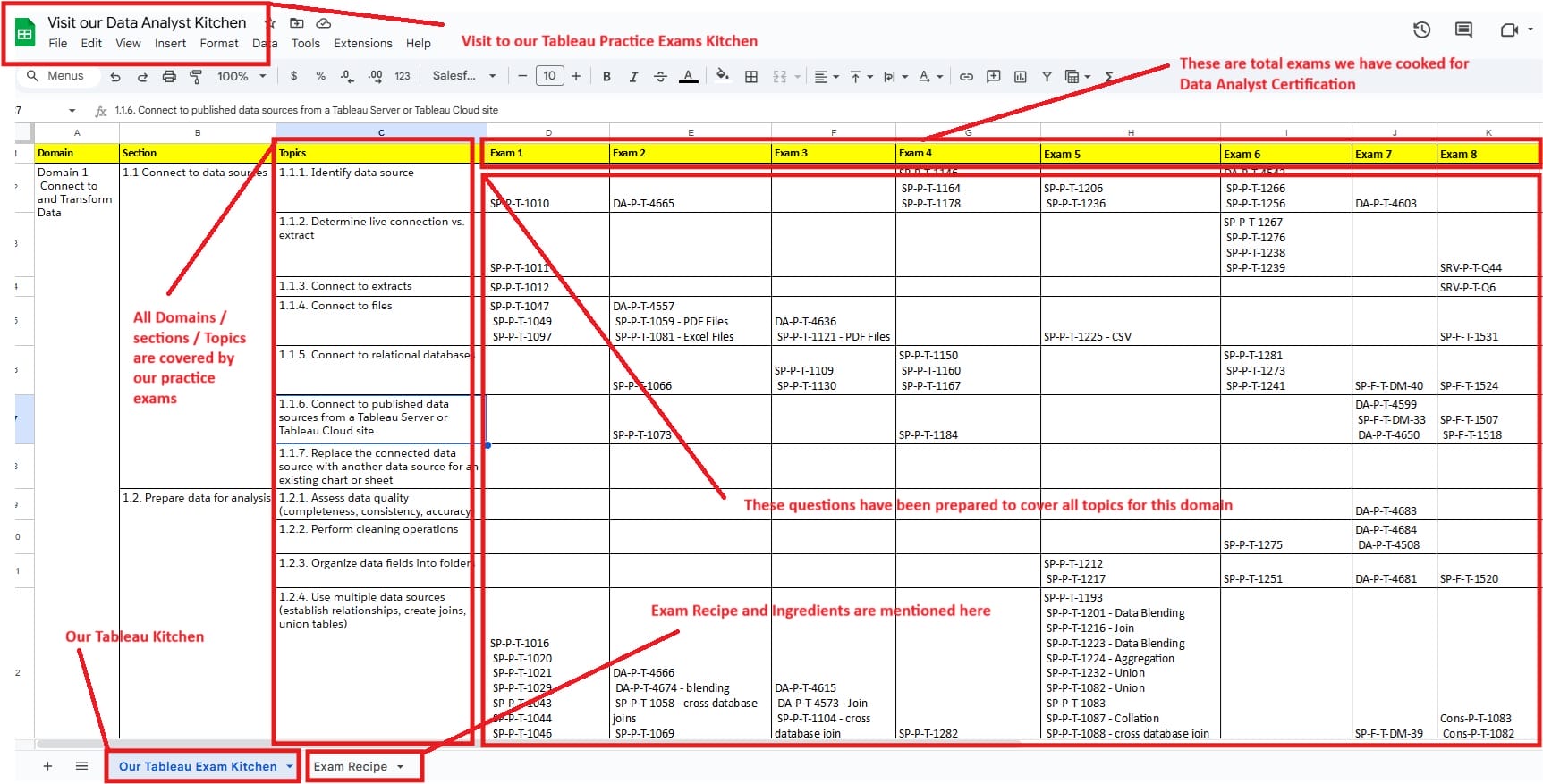Screen dimensions: 1543x784
Task: Redo the last undone action
Action: (x=142, y=77)
